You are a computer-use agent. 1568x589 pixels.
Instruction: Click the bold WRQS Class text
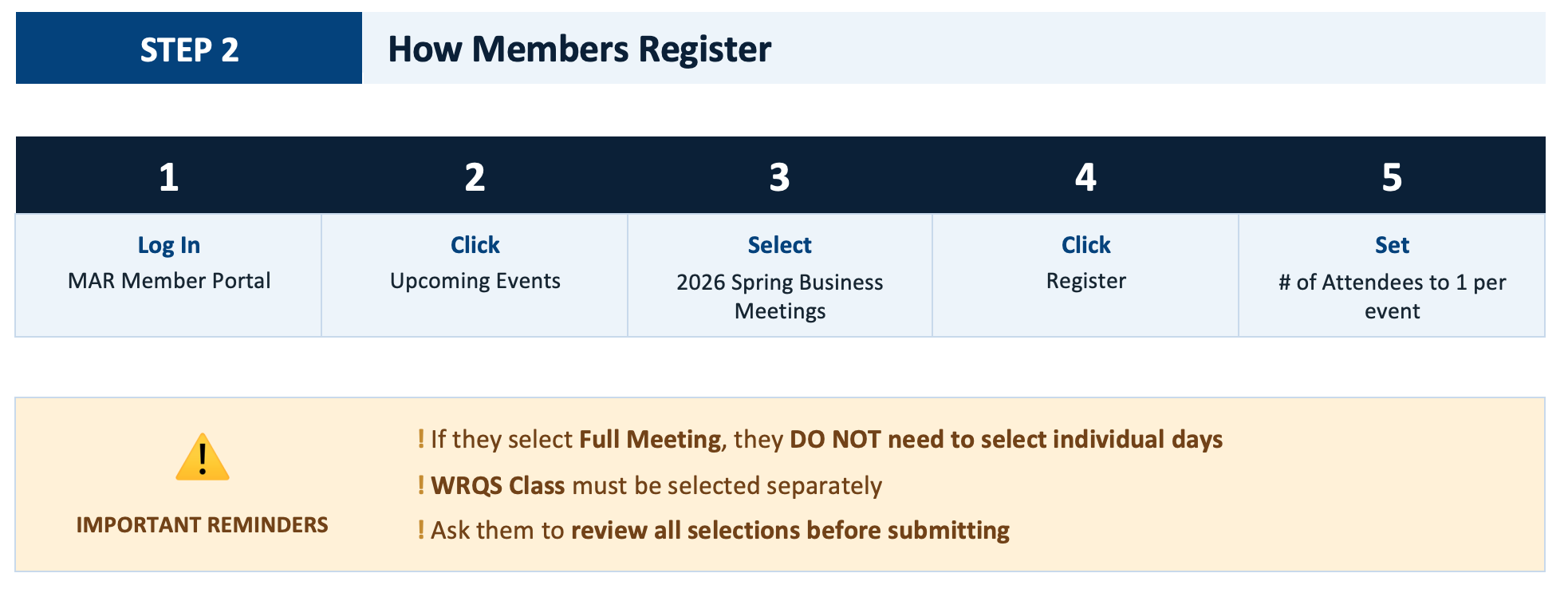[498, 485]
